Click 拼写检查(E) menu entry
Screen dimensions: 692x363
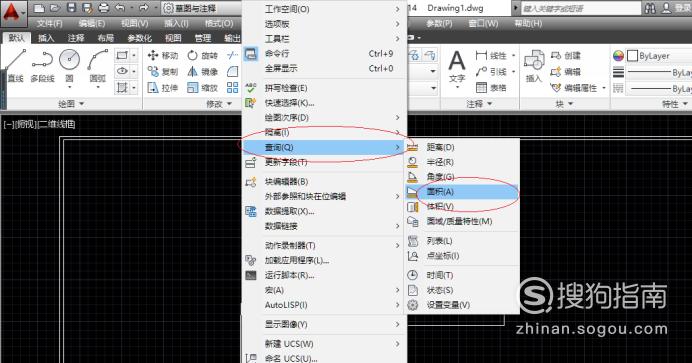324,88
